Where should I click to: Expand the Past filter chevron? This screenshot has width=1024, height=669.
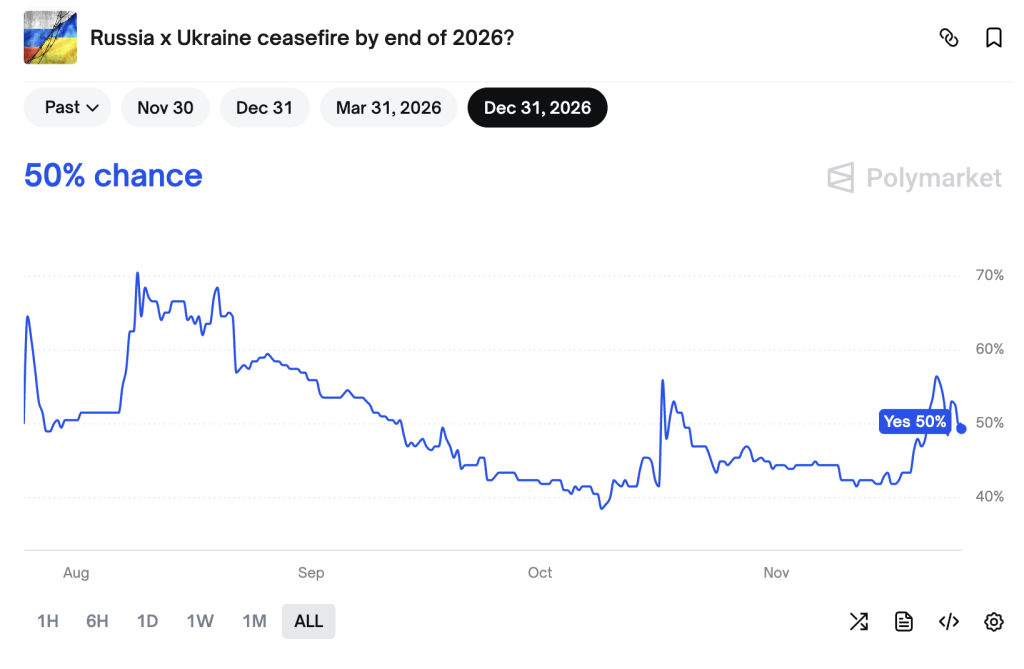93,108
